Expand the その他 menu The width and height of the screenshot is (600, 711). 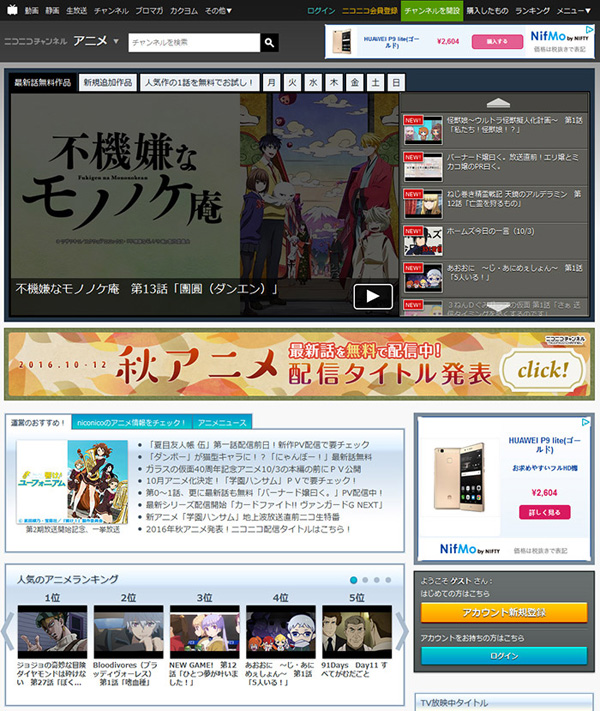pyautogui.click(x=218, y=10)
